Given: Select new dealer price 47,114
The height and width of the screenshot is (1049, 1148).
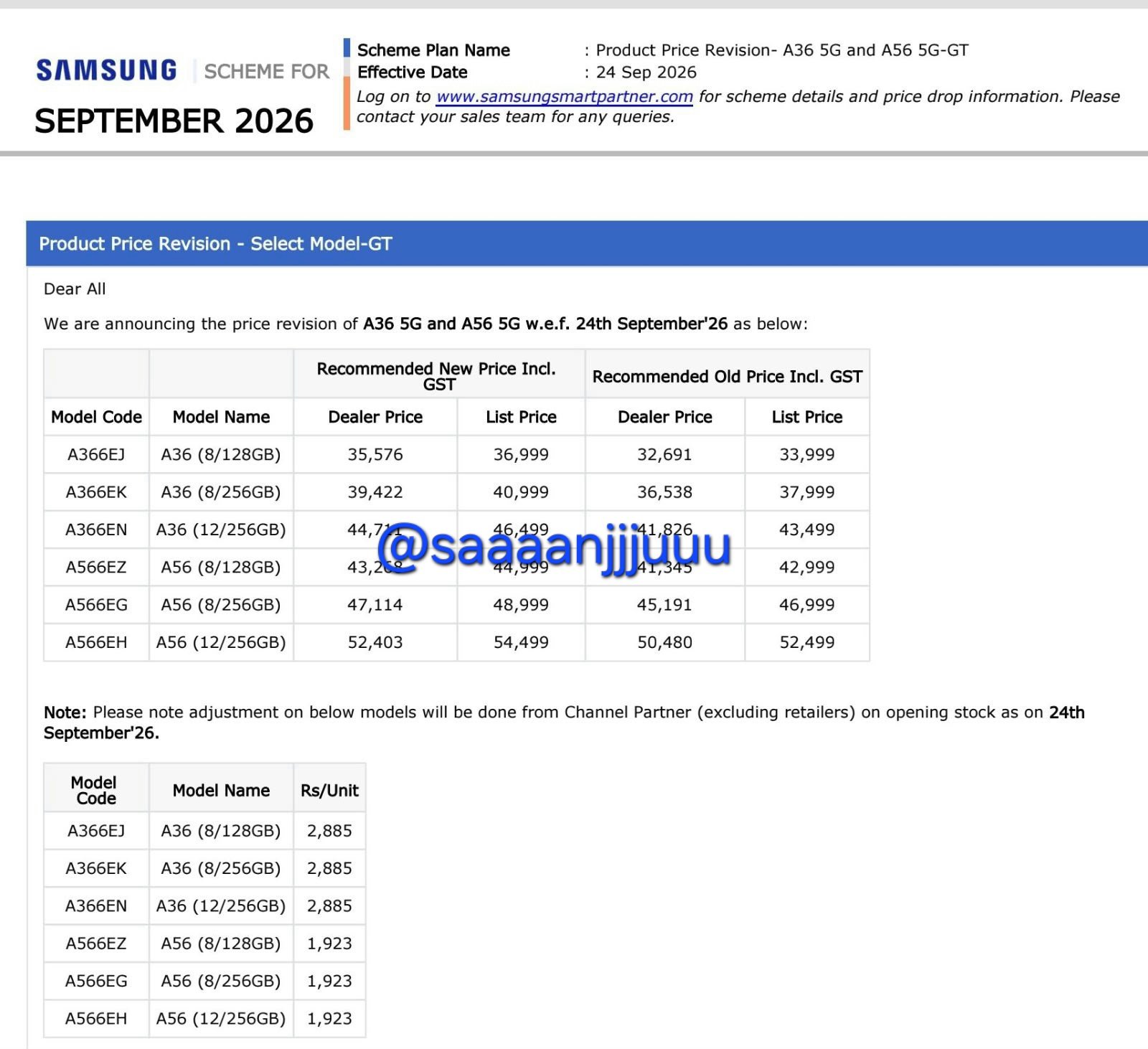Looking at the screenshot, I should 375,605.
